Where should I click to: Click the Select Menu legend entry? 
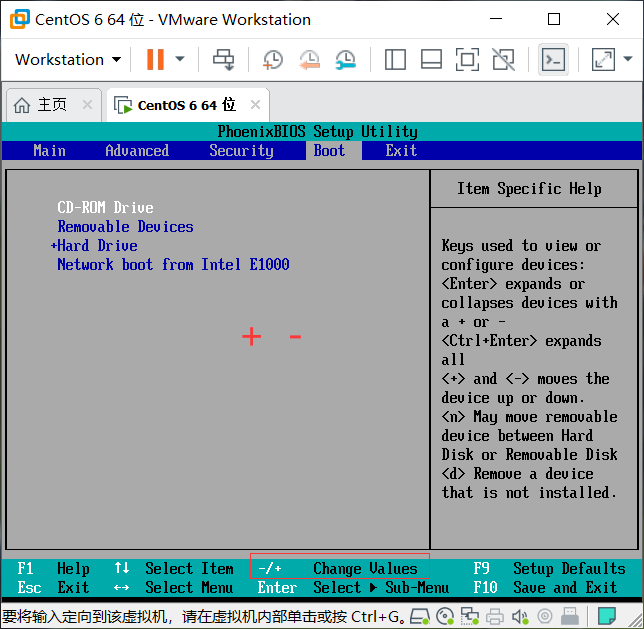tap(173, 588)
